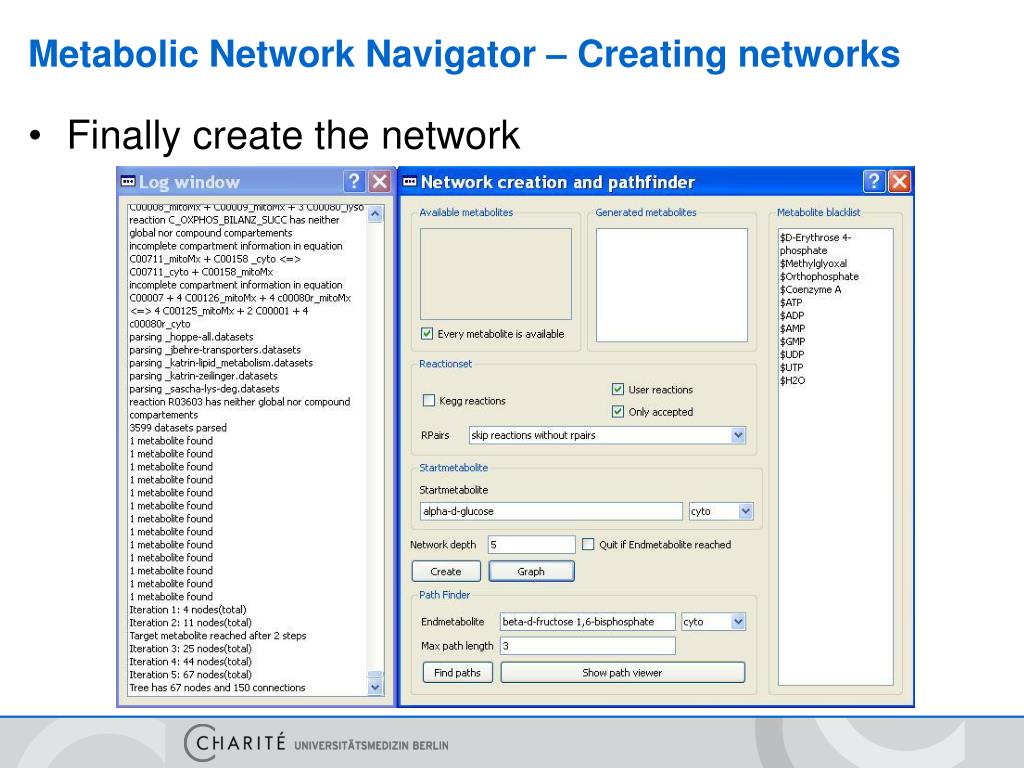Click the Log window help question-mark icon
The height and width of the screenshot is (768, 1024).
point(355,181)
